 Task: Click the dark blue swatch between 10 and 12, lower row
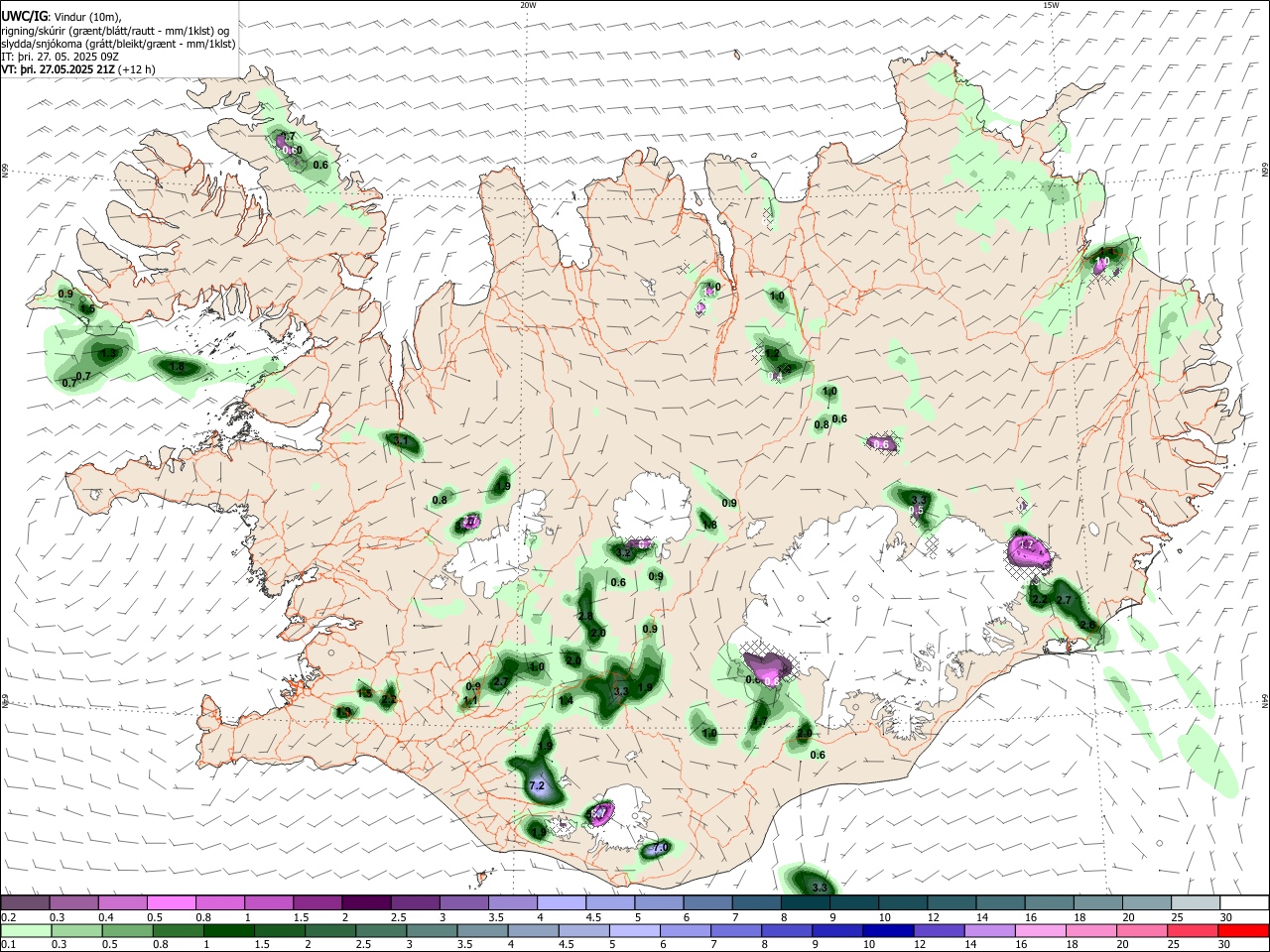887,930
